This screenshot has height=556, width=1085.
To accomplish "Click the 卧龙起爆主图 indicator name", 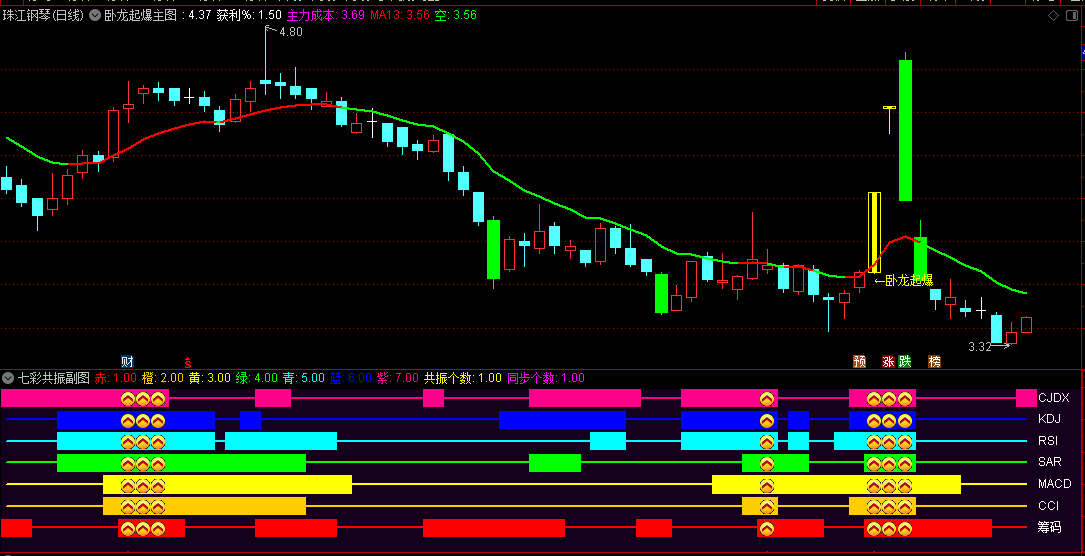I will point(140,15).
